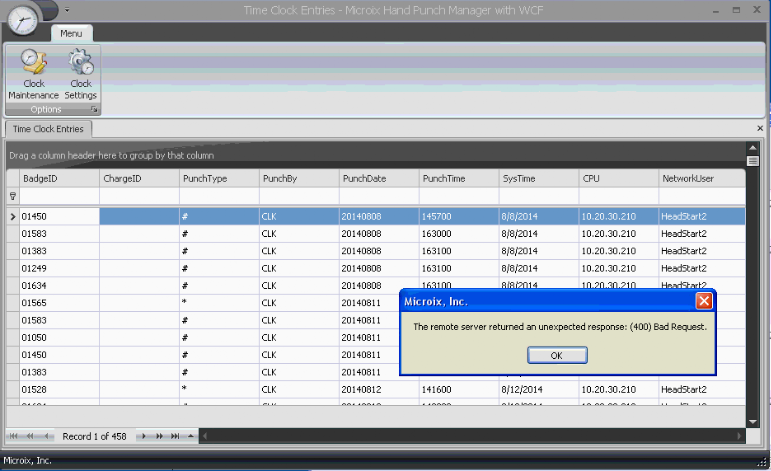Go to next record in navigator
This screenshot has width=771, height=471.
pyautogui.click(x=144, y=436)
